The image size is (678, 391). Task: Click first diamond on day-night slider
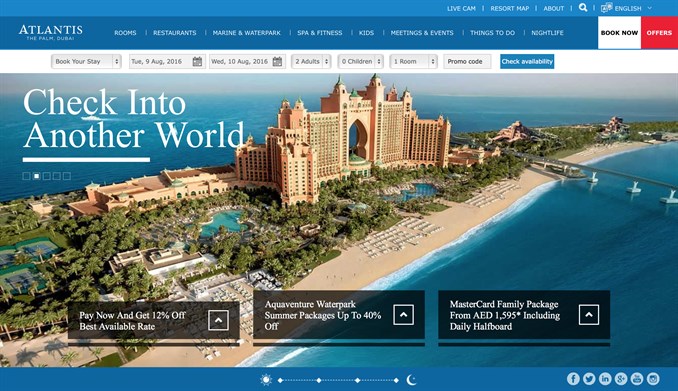[280, 380]
